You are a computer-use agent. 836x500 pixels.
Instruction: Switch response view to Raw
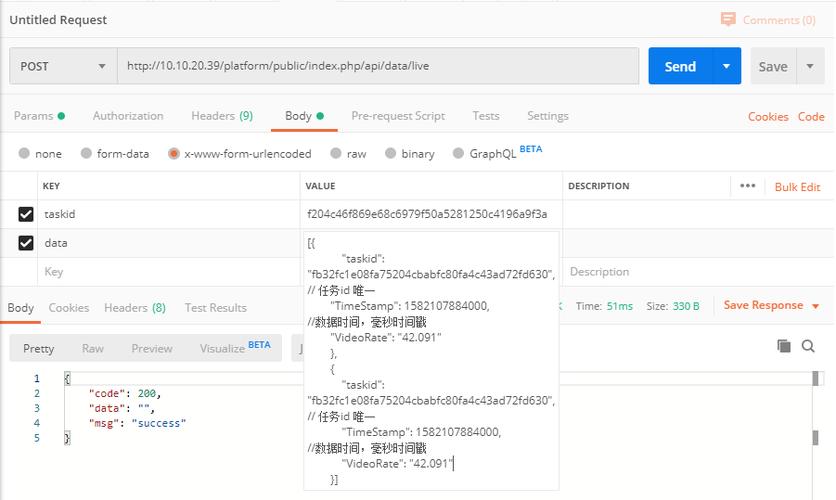point(92,348)
